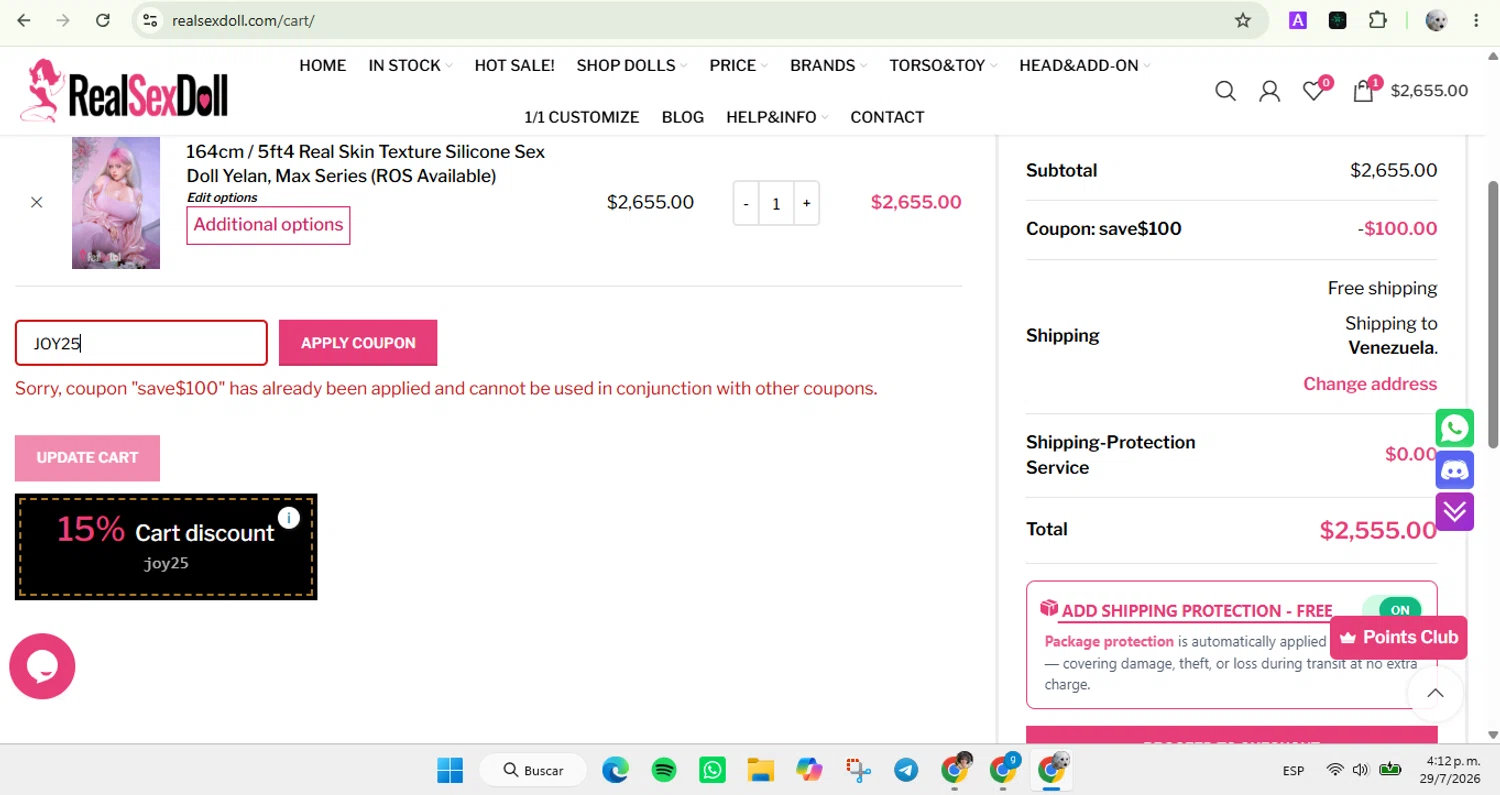Expand the TORSO&TOY menu
Viewport: 1500px width, 795px height.
tap(944, 65)
